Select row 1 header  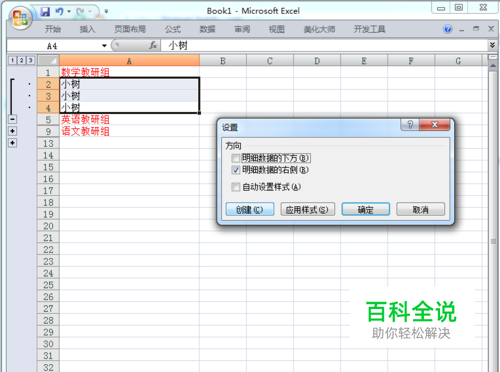point(48,72)
